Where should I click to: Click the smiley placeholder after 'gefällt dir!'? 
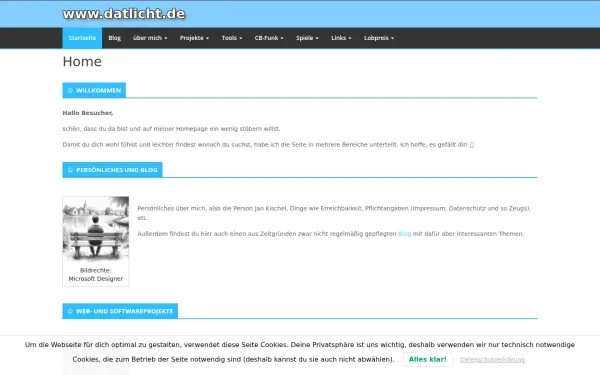[472, 145]
